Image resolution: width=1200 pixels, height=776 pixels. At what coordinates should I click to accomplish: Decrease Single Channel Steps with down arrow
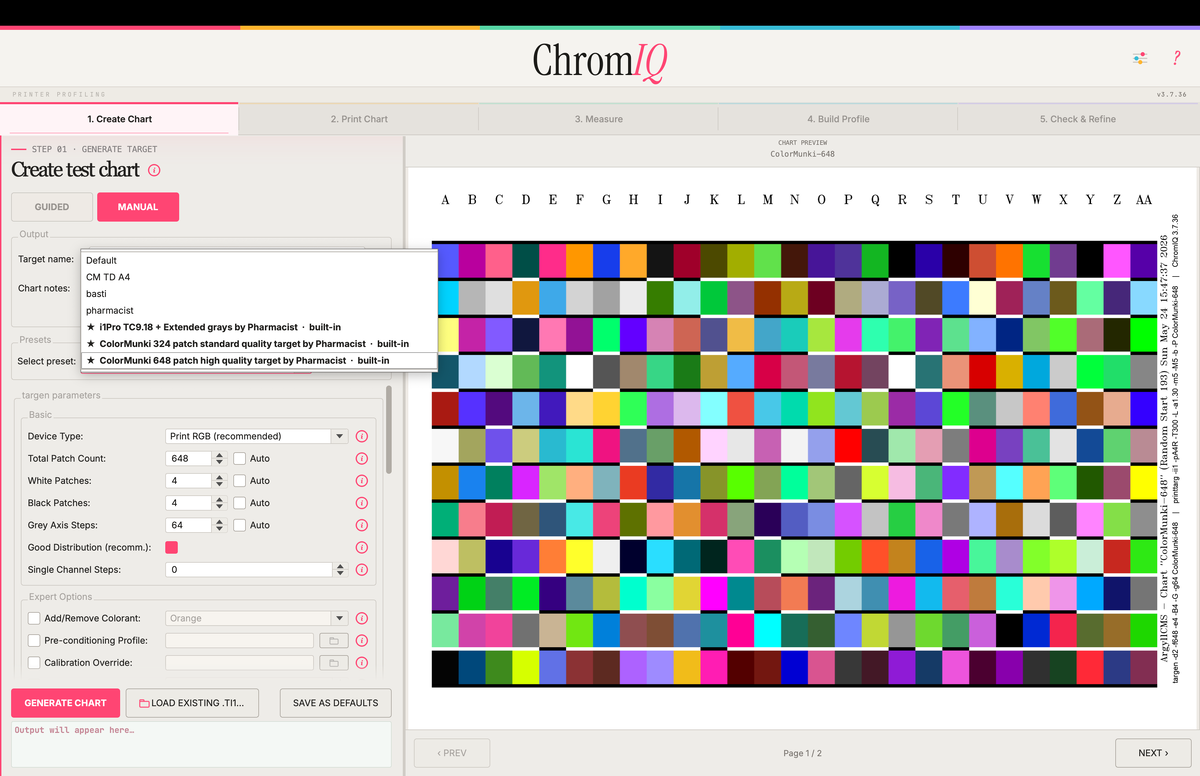coord(340,573)
